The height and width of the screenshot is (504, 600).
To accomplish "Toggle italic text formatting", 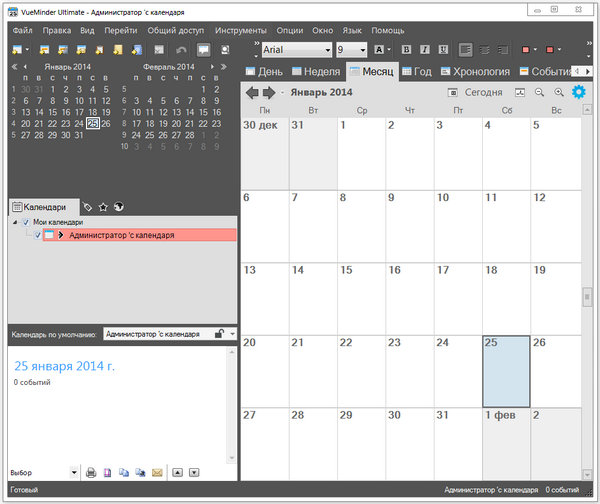I will [424, 49].
